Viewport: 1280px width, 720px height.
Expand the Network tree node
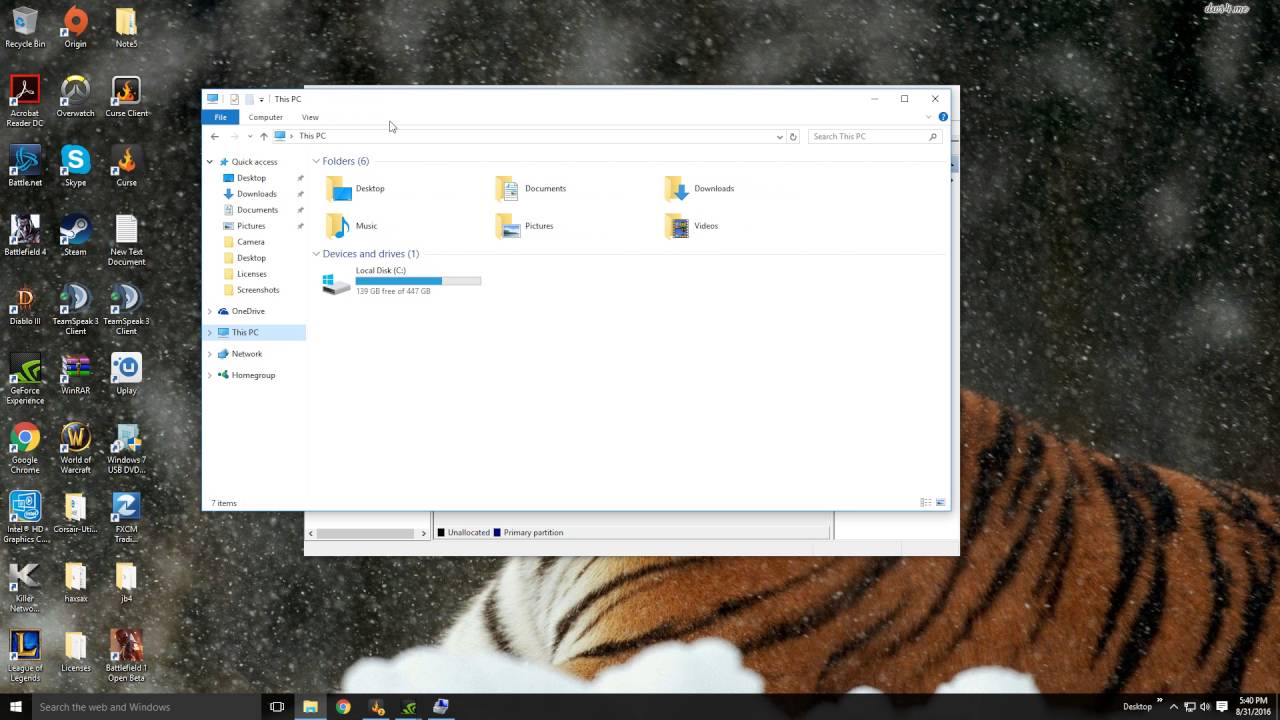point(210,354)
